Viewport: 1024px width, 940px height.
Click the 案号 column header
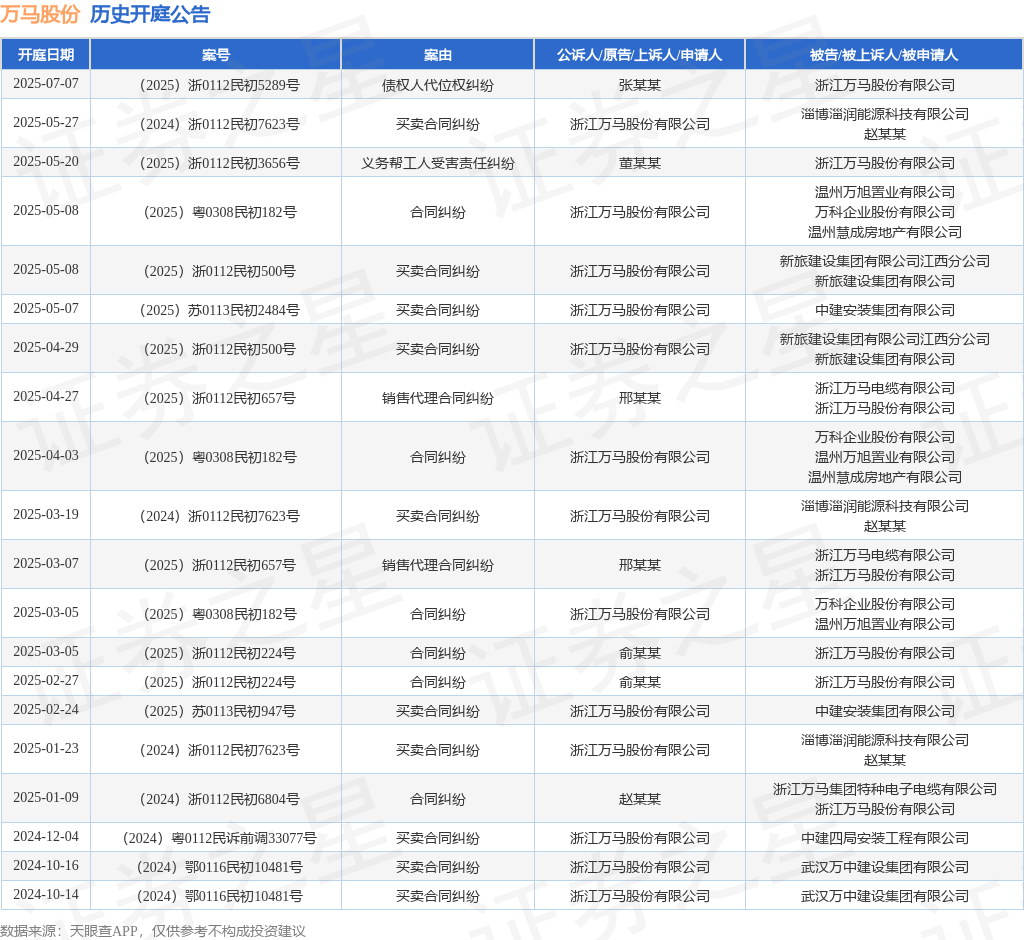pyautogui.click(x=216, y=55)
